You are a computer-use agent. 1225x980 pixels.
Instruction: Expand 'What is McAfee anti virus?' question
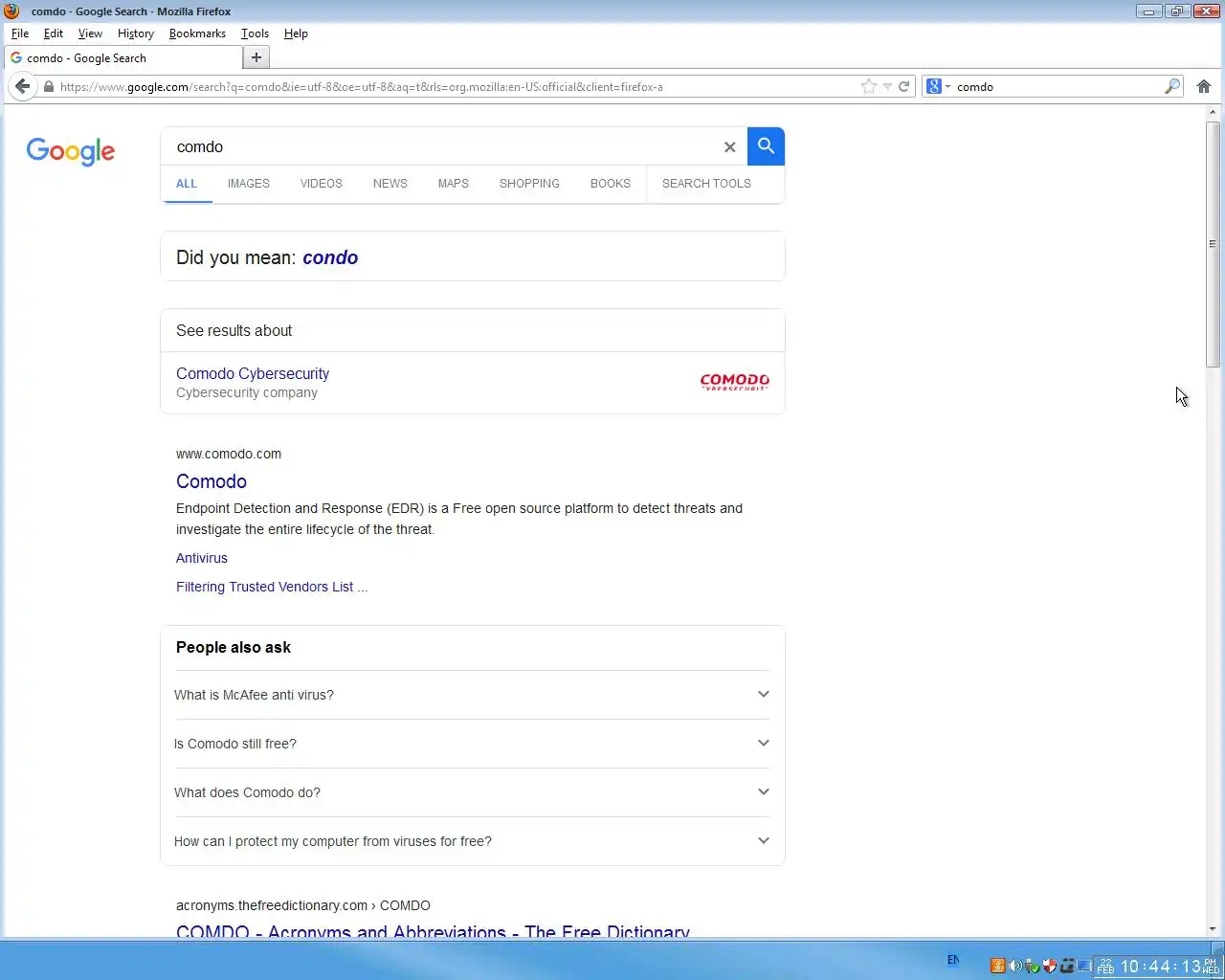tap(472, 695)
